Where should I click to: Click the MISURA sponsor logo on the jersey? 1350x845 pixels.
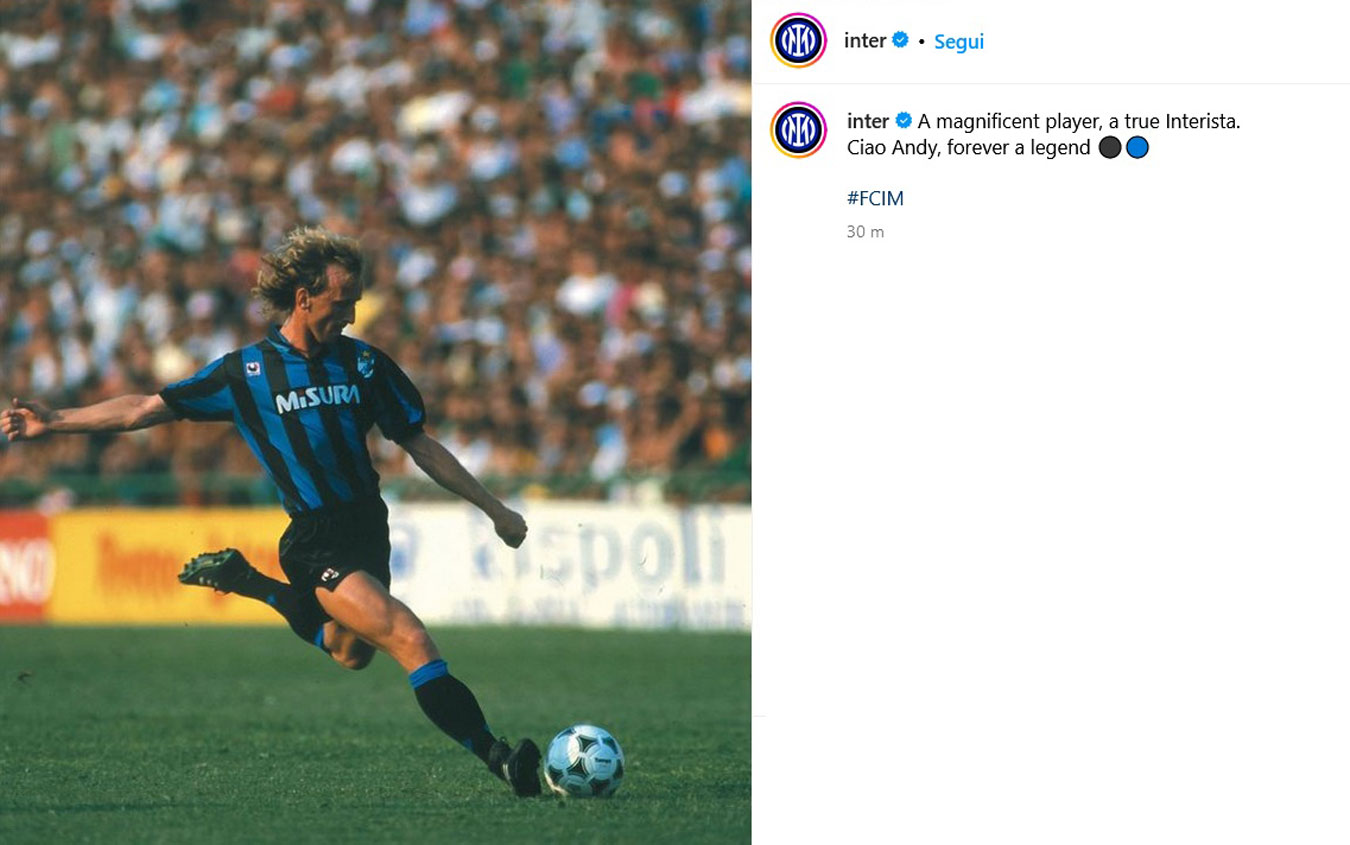(x=317, y=398)
